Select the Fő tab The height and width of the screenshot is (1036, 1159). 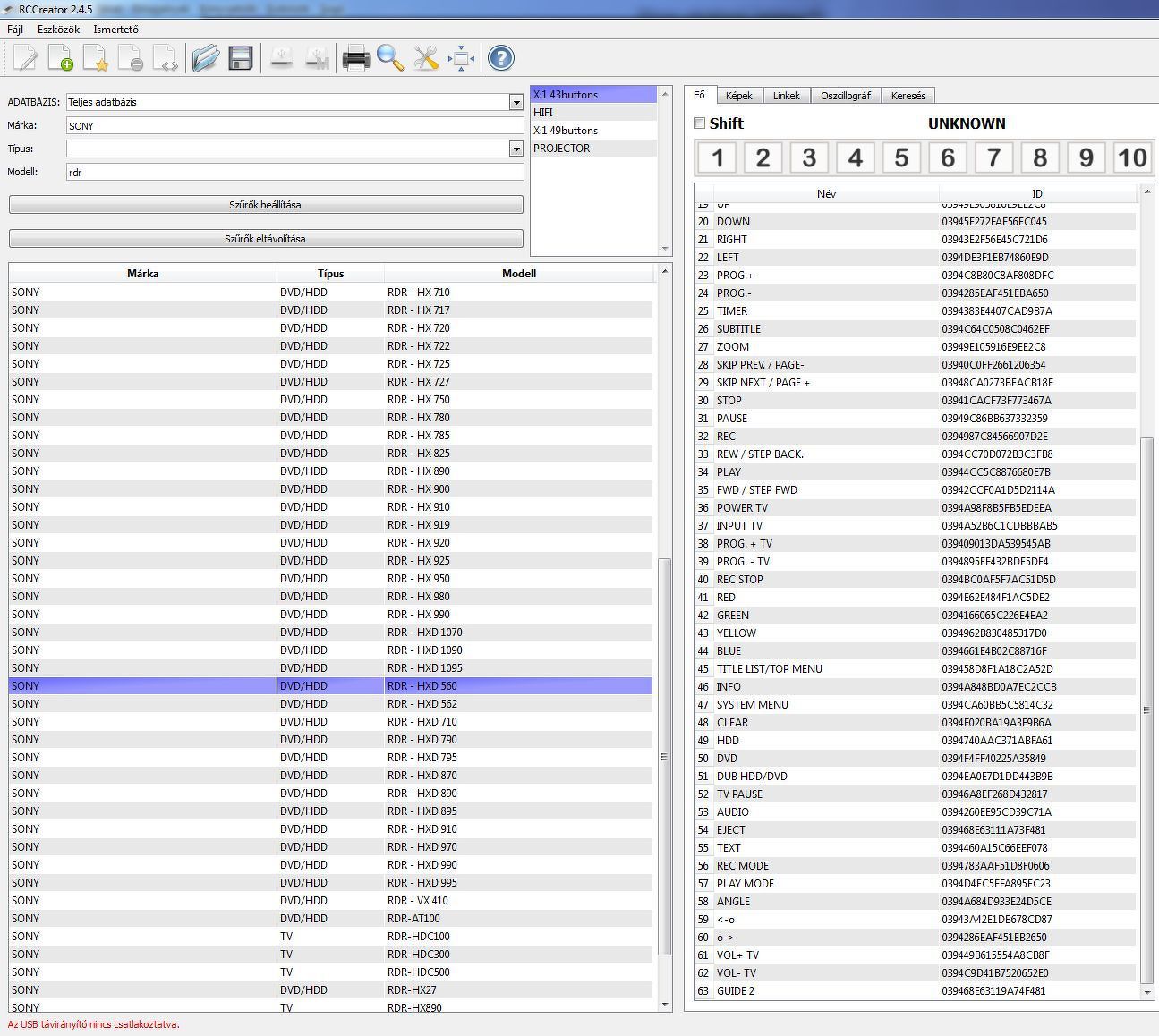700,95
